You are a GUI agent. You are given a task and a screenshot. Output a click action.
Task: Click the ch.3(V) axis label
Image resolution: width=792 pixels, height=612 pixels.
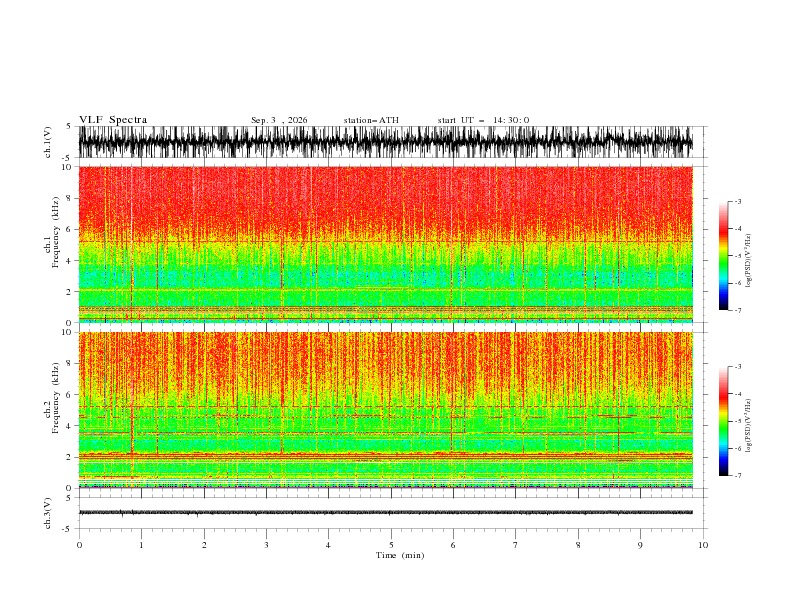(x=48, y=513)
